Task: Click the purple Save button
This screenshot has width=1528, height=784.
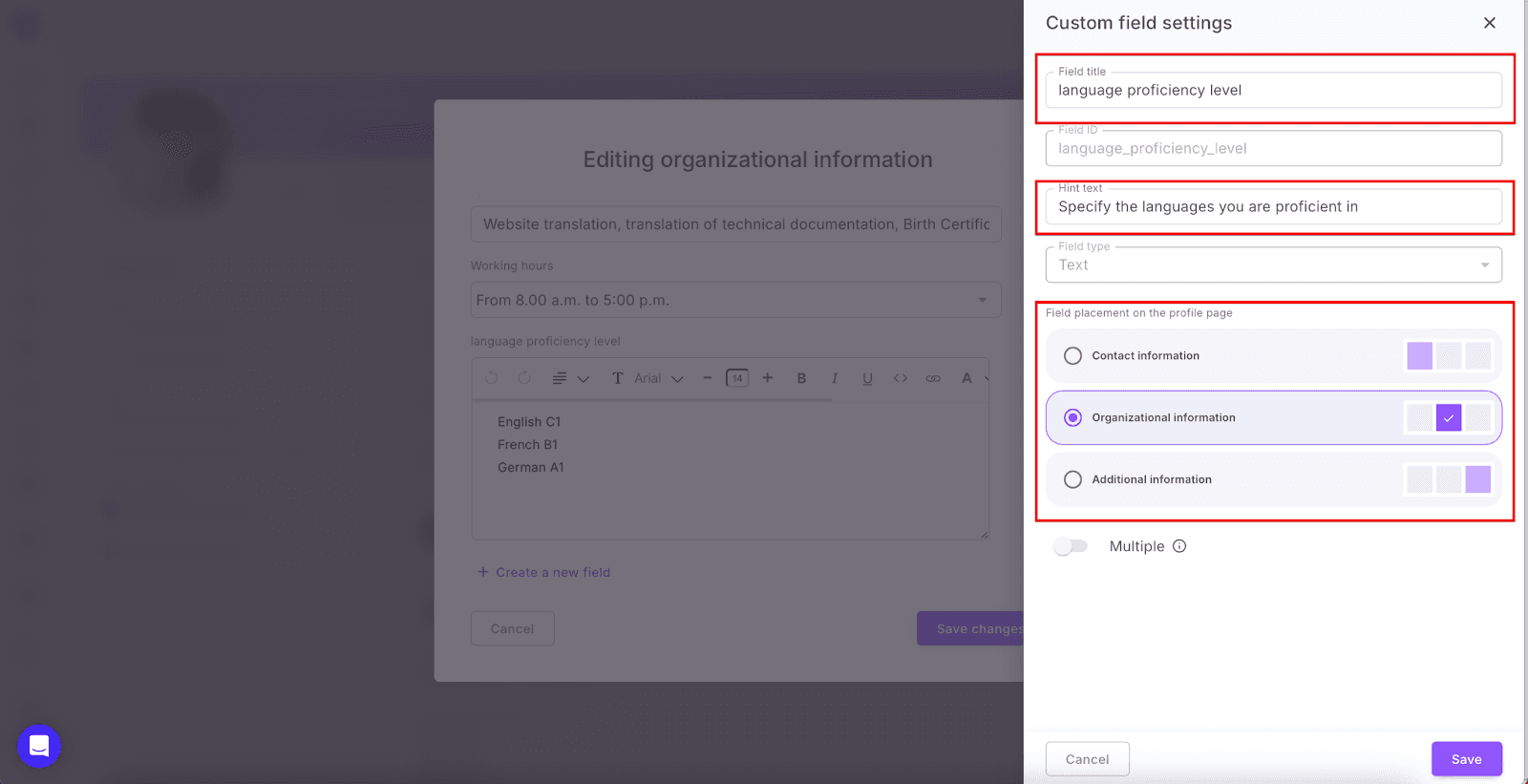Action: point(1466,759)
